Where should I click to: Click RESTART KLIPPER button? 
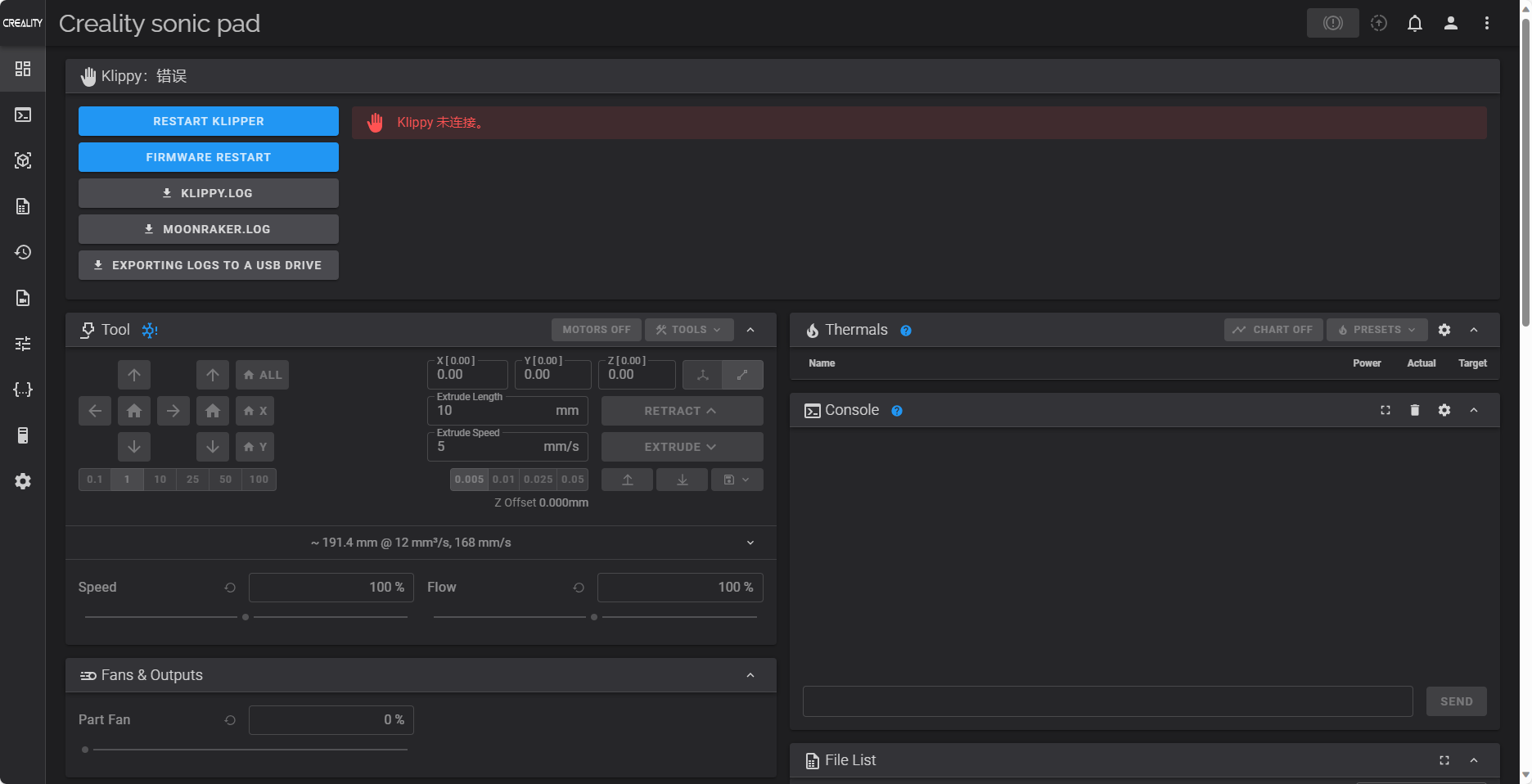click(x=209, y=121)
